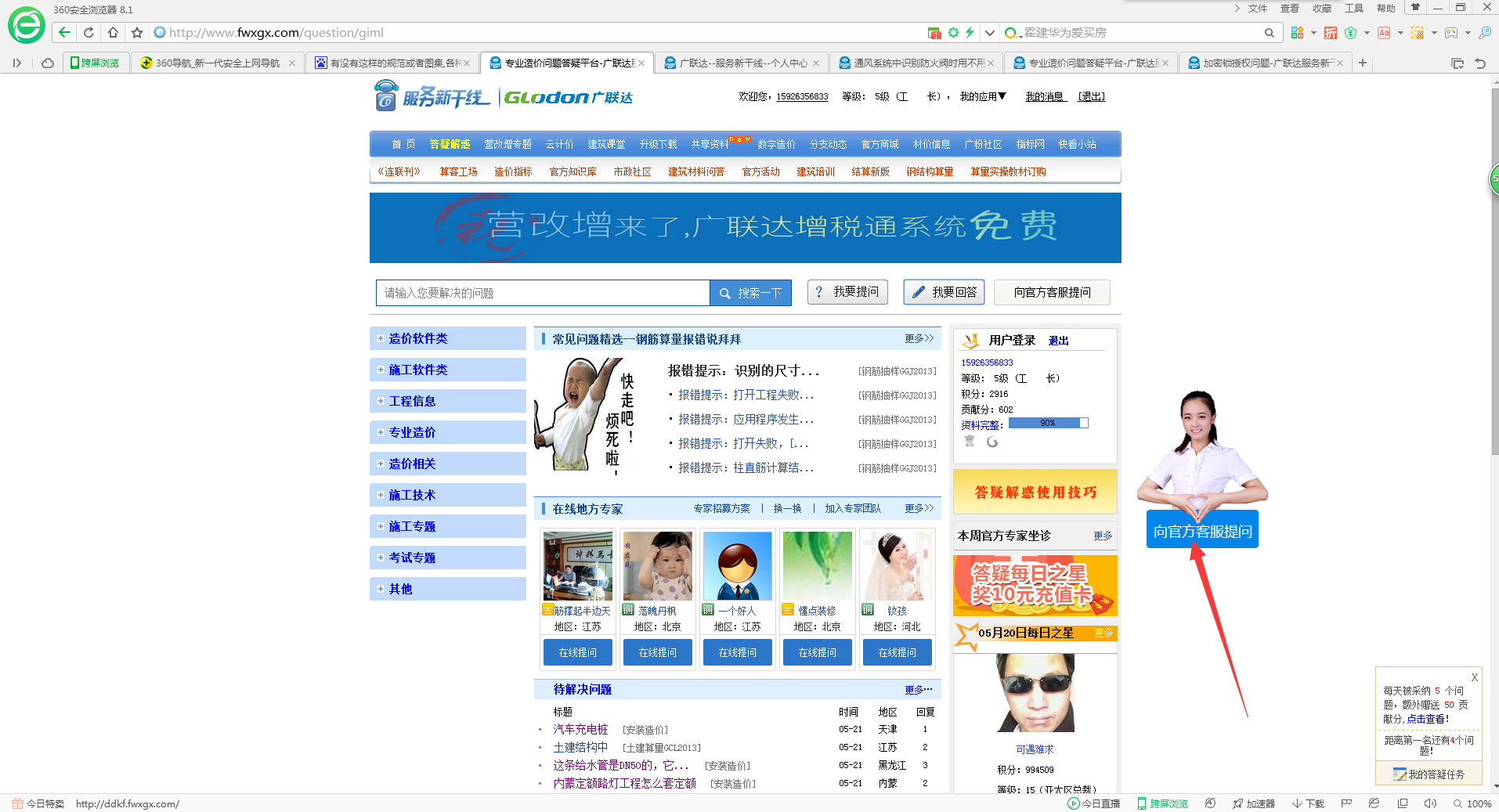
Task: Click in the question search input field
Action: 543,293
